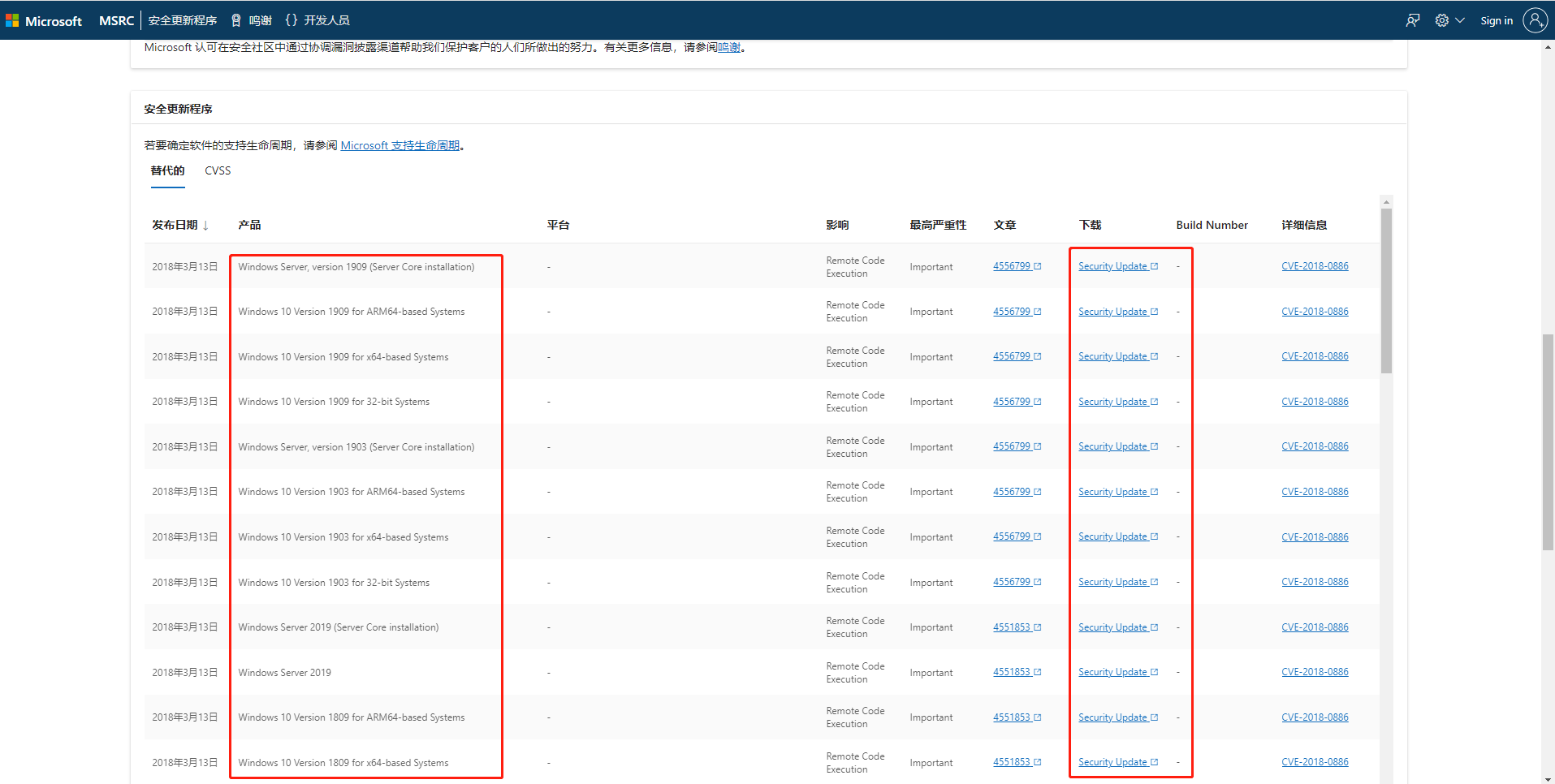Screen dimensions: 1555x784
Task: Open article 4556799 for 1909 ARM64 row
Action: tap(1017, 312)
